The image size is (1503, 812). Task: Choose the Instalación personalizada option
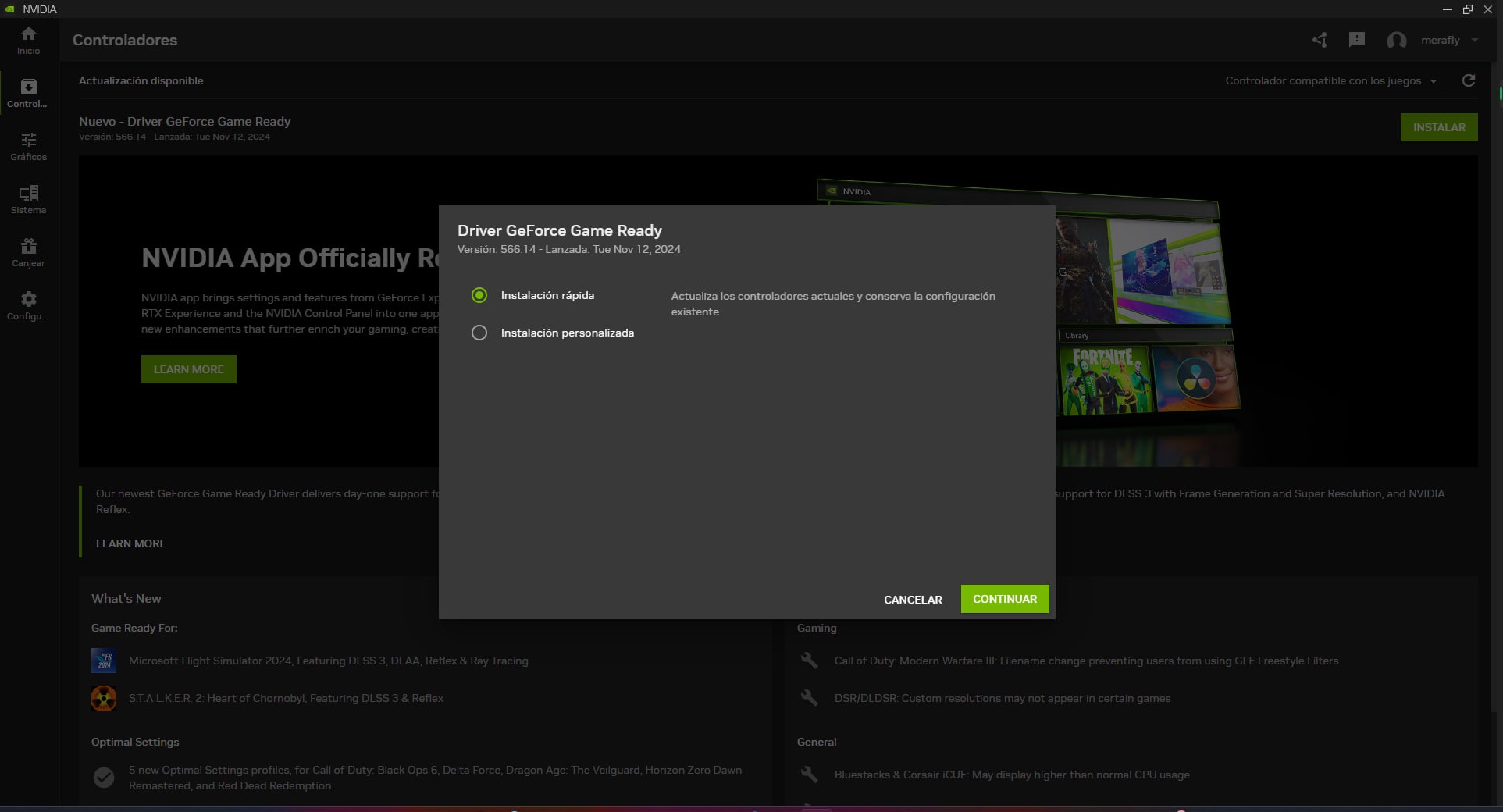[479, 333]
